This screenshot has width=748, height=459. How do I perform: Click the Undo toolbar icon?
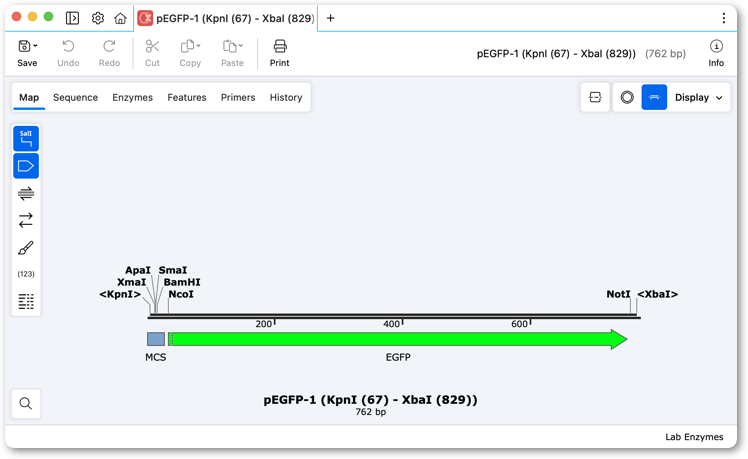click(68, 46)
